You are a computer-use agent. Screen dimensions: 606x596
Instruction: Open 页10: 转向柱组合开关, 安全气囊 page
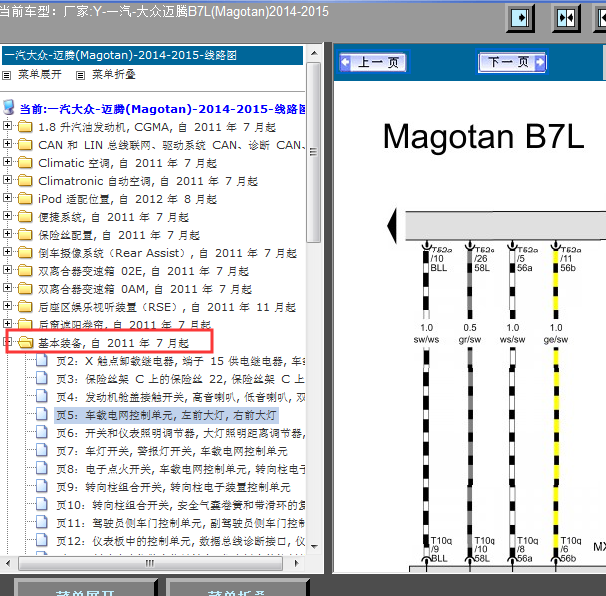(180, 505)
